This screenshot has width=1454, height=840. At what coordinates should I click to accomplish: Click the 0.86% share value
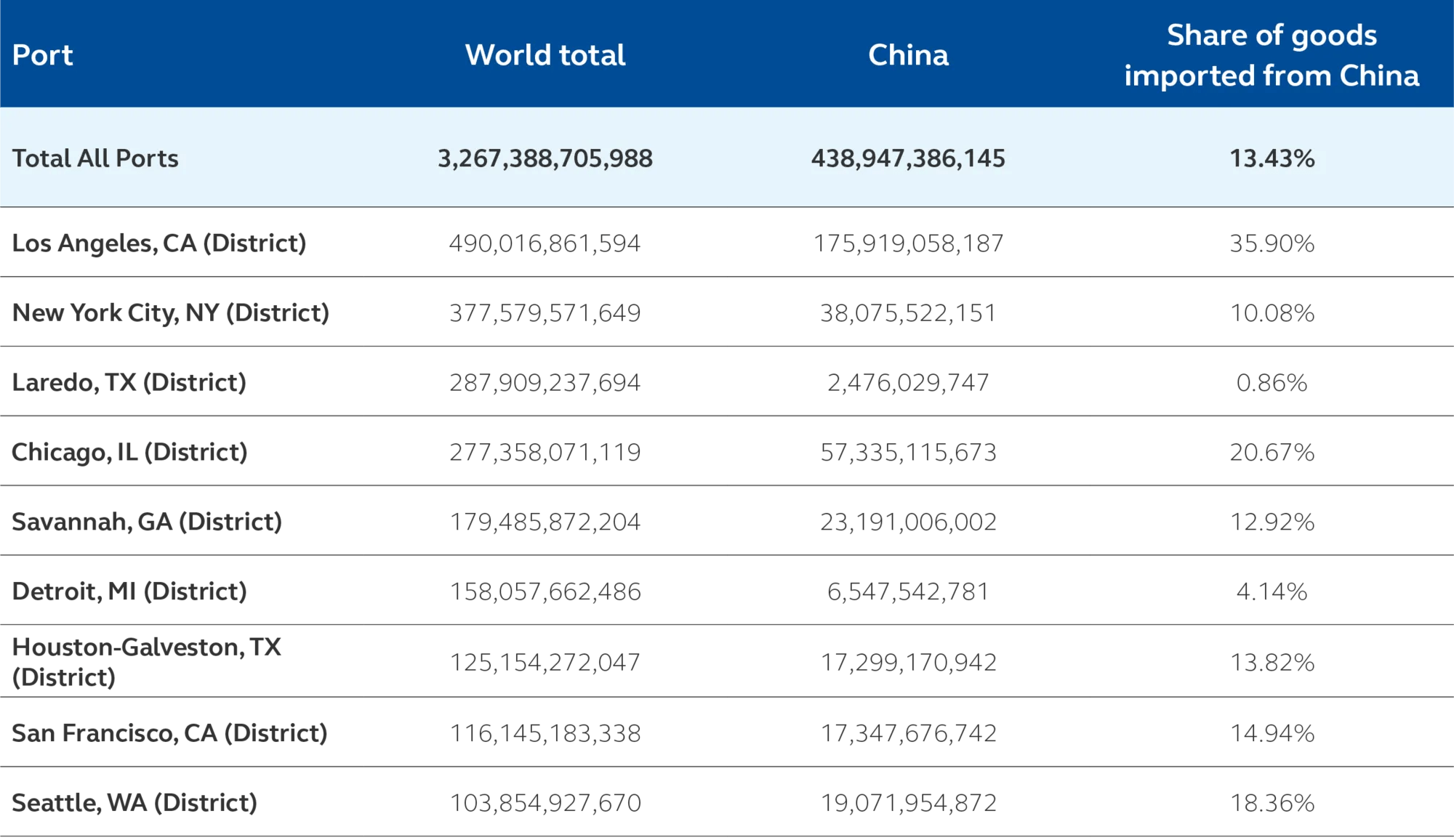[1272, 383]
